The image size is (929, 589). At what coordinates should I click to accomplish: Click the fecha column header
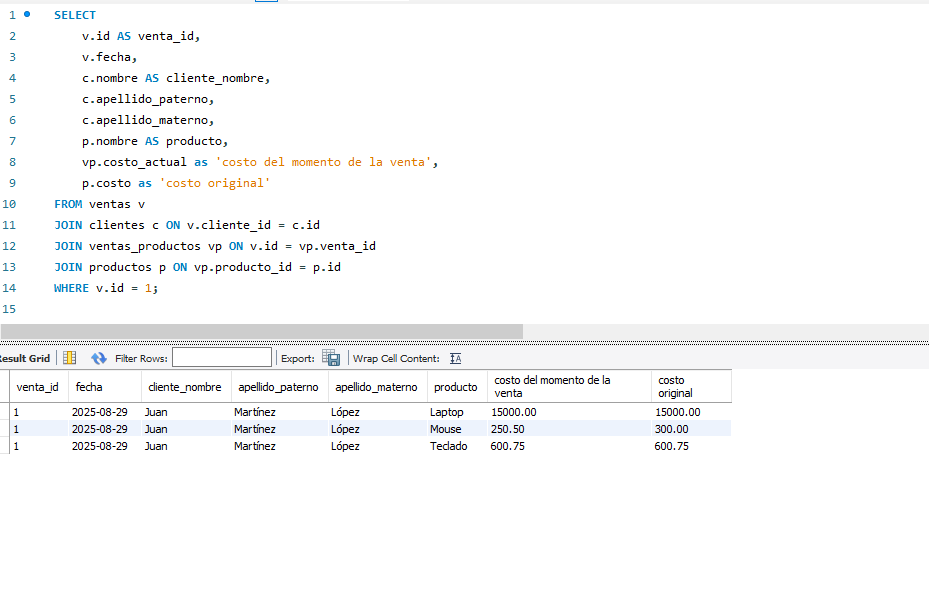coord(89,387)
